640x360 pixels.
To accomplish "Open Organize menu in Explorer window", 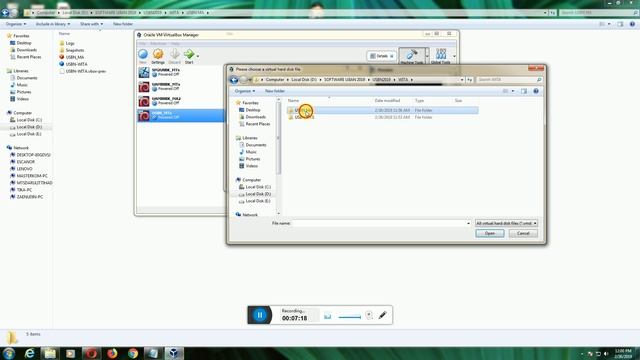I will [x=16, y=24].
